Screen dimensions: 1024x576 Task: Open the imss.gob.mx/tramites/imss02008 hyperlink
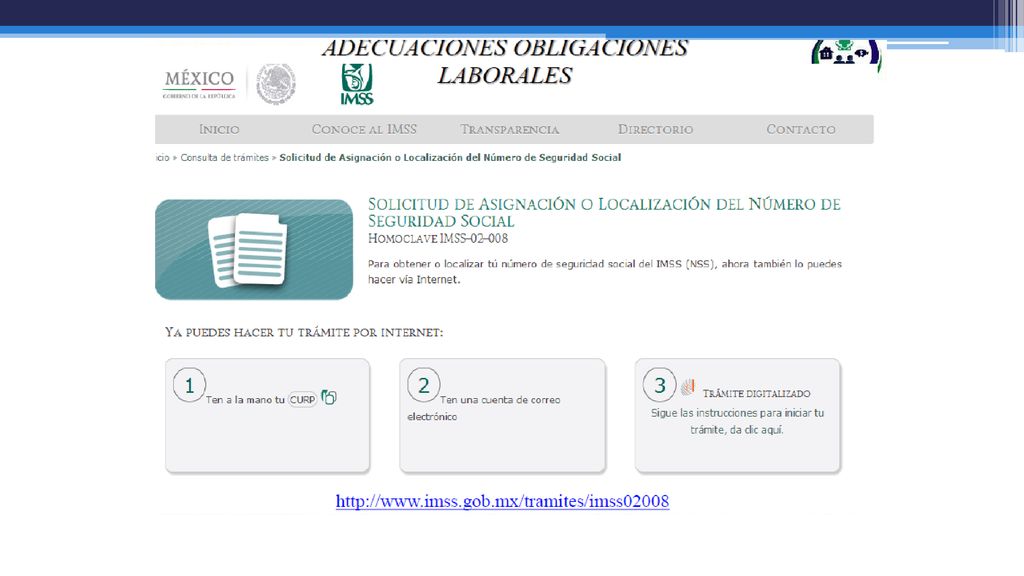pyautogui.click(x=502, y=501)
